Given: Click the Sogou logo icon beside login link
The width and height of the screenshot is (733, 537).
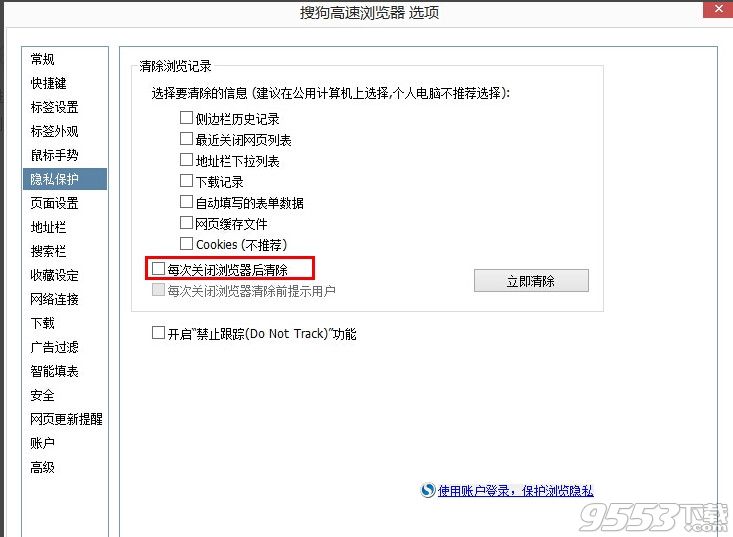Looking at the screenshot, I should (427, 490).
